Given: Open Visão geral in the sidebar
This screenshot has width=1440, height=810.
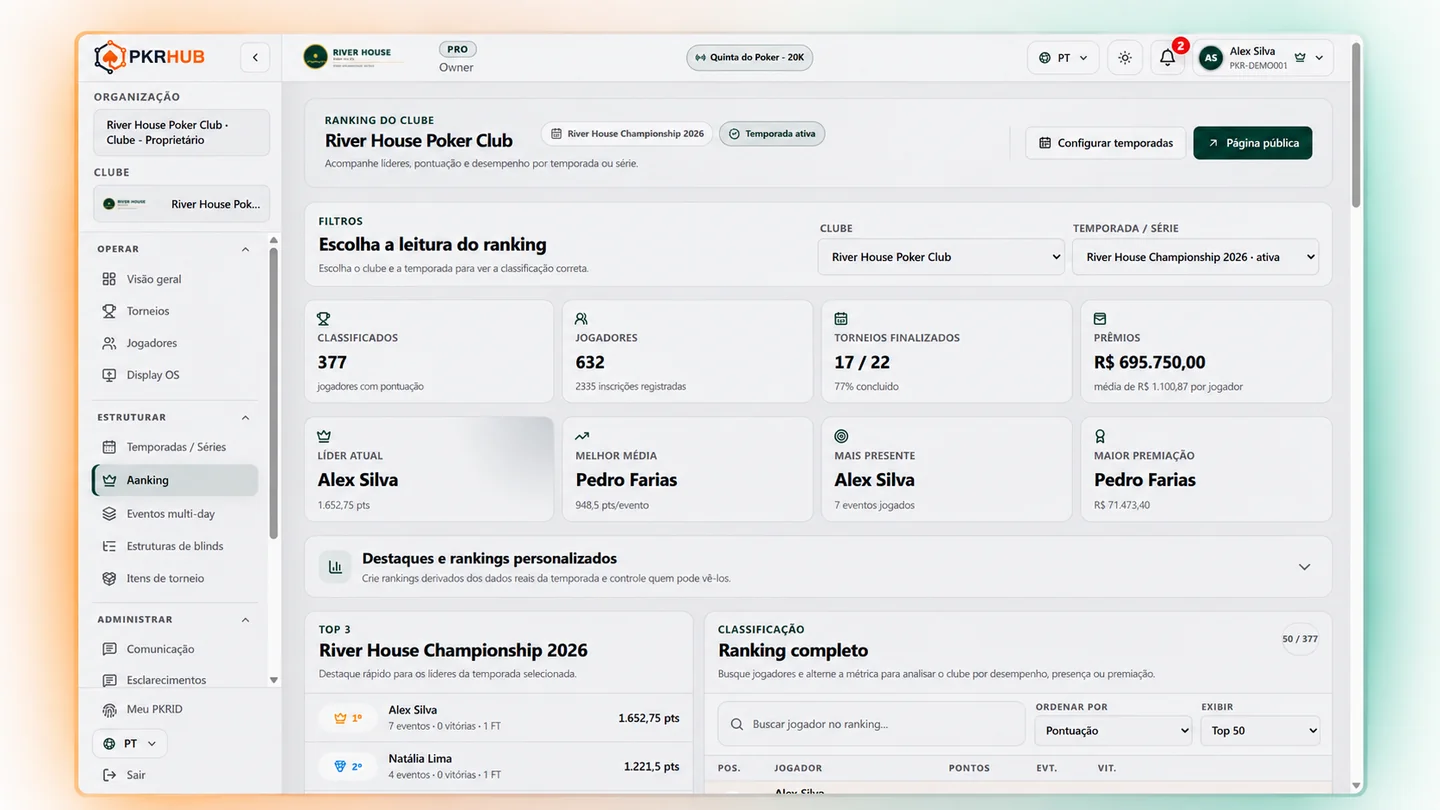Looking at the screenshot, I should (x=154, y=279).
